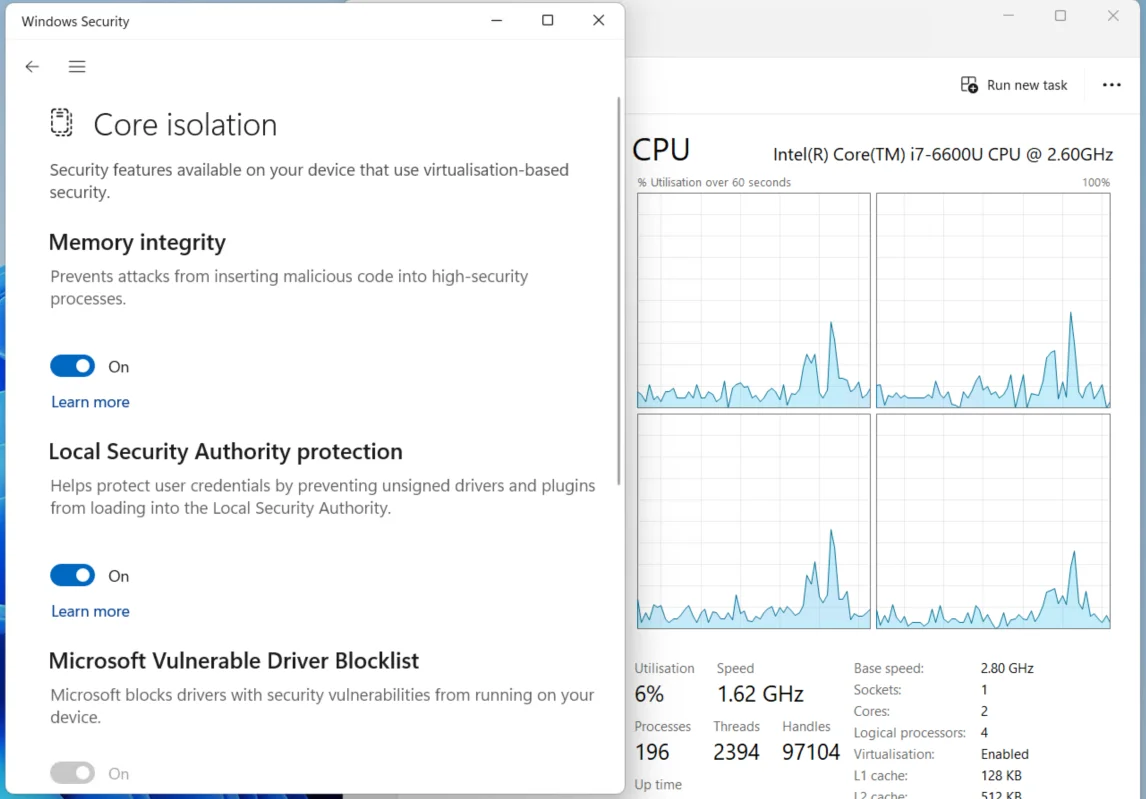Close the Task Manager window
The height and width of the screenshot is (799, 1146).
tap(1113, 15)
